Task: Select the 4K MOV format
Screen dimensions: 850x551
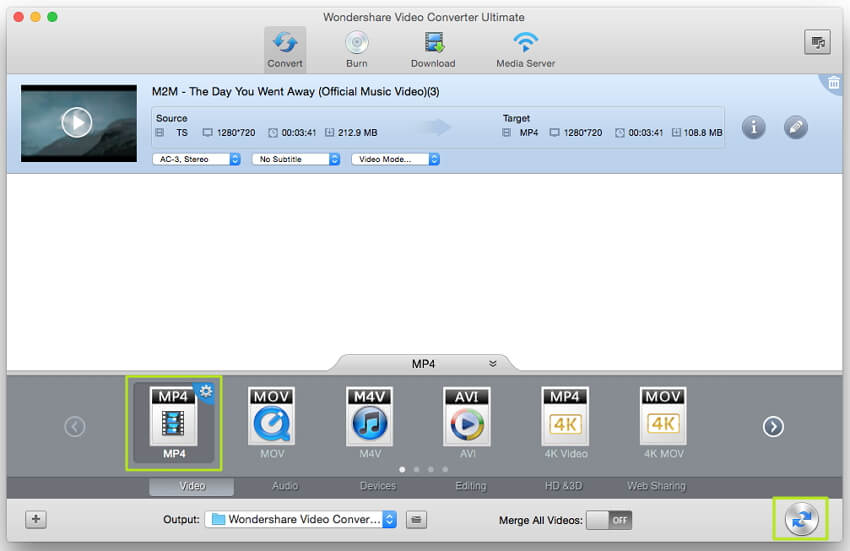Action: pos(664,422)
